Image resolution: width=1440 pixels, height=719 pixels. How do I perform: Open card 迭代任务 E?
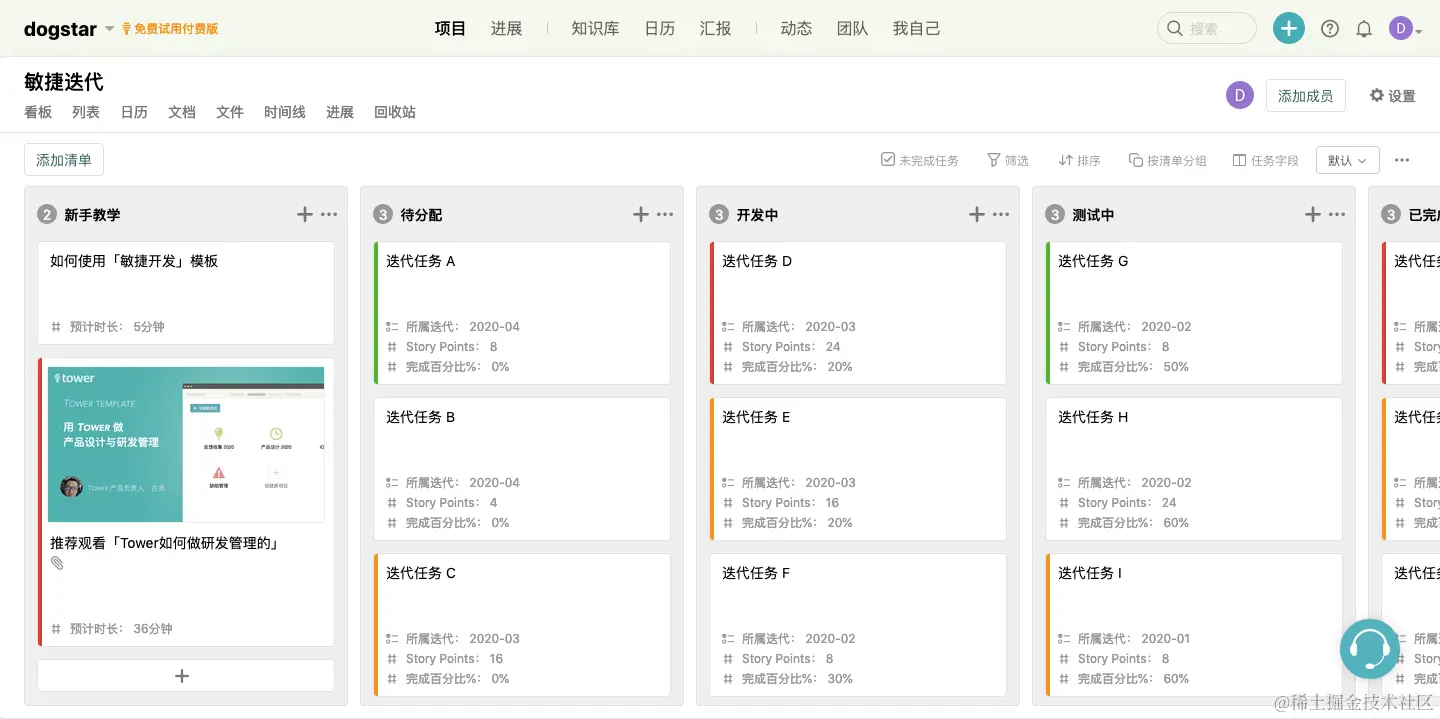pyautogui.click(x=858, y=469)
